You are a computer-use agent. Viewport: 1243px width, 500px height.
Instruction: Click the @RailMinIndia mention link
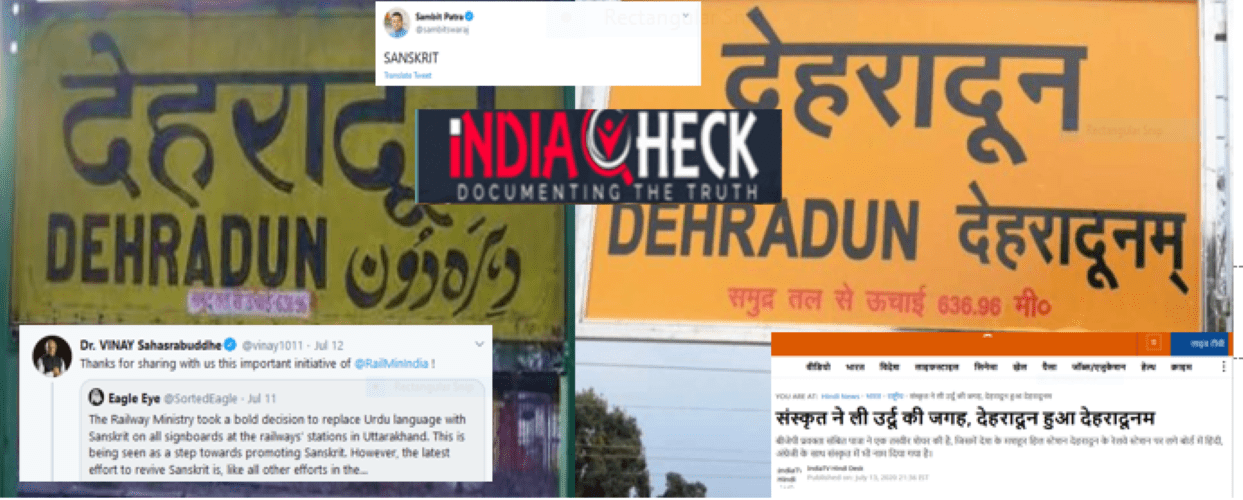(391, 364)
